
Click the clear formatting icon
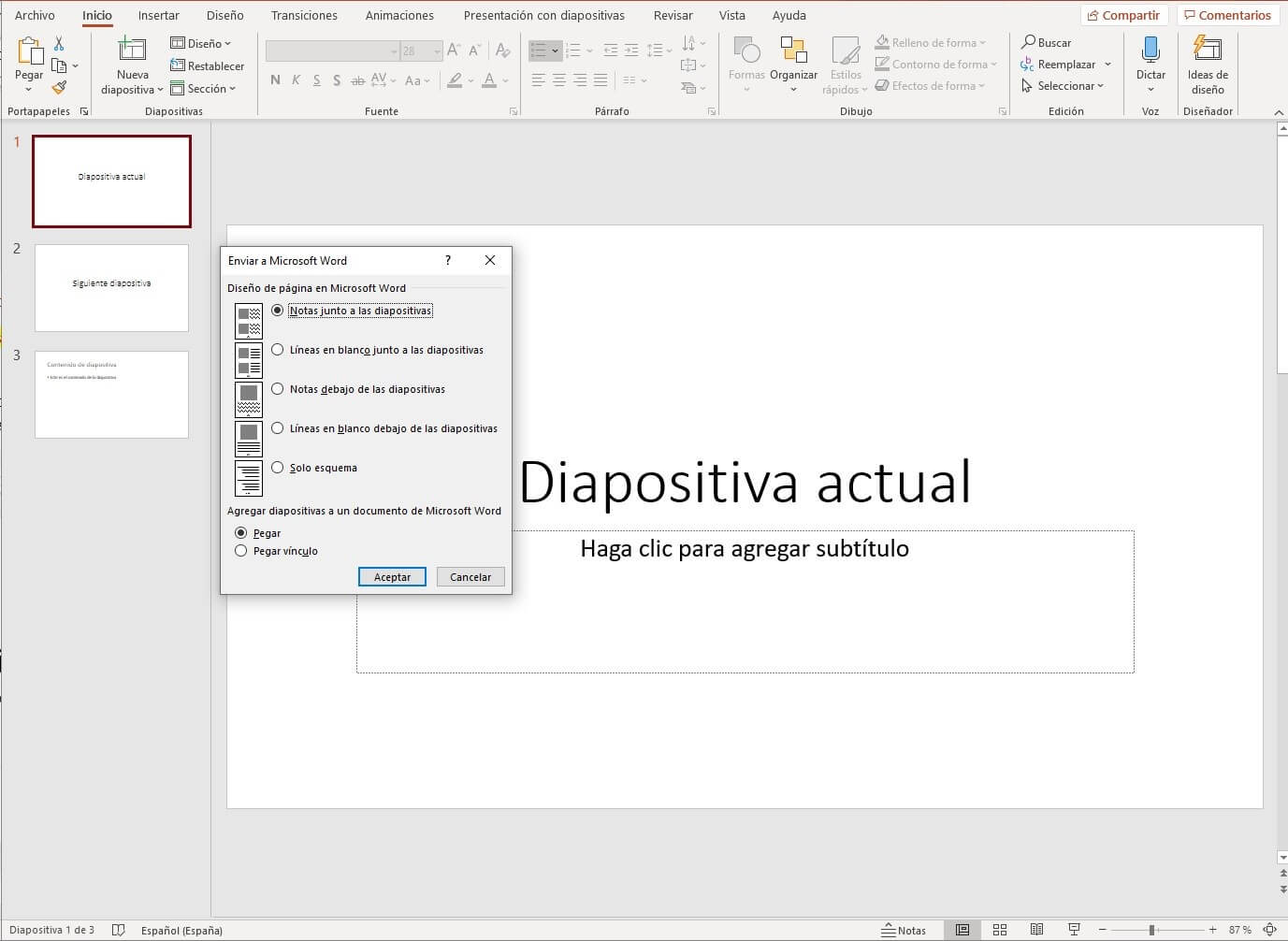point(503,51)
